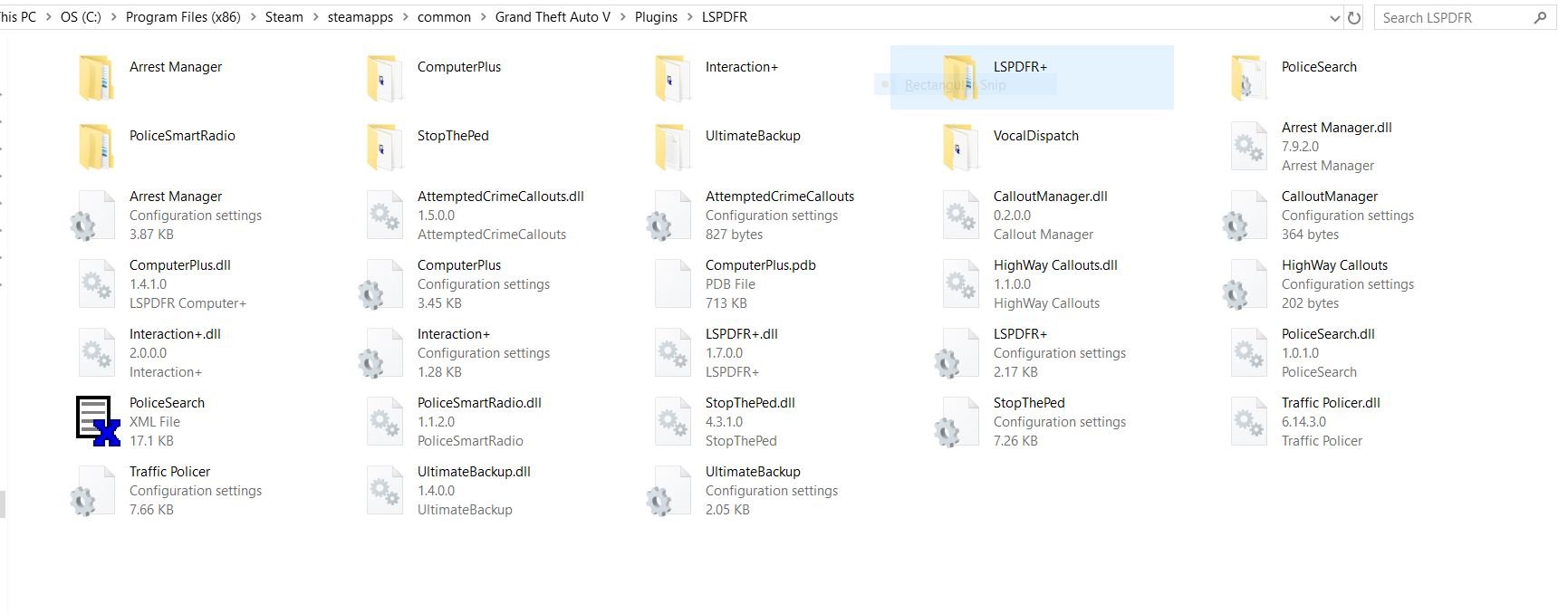This screenshot has width=1568, height=614.
Task: Navigate to Steam in the breadcrumb
Action: point(284,17)
